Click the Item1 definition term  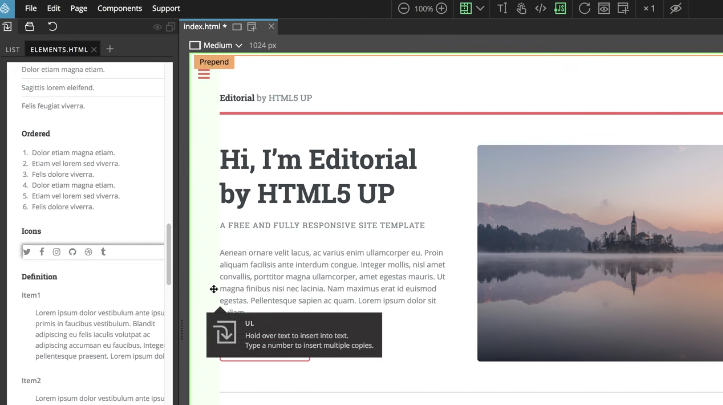tap(31, 295)
